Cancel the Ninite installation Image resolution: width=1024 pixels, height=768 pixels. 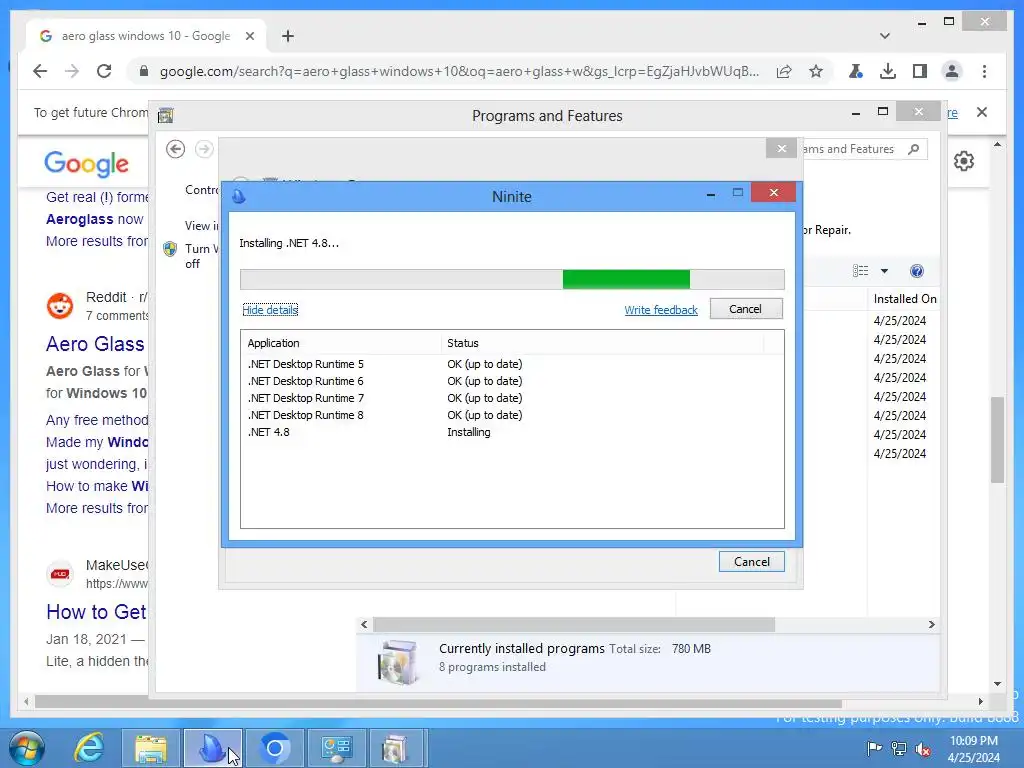tap(746, 309)
